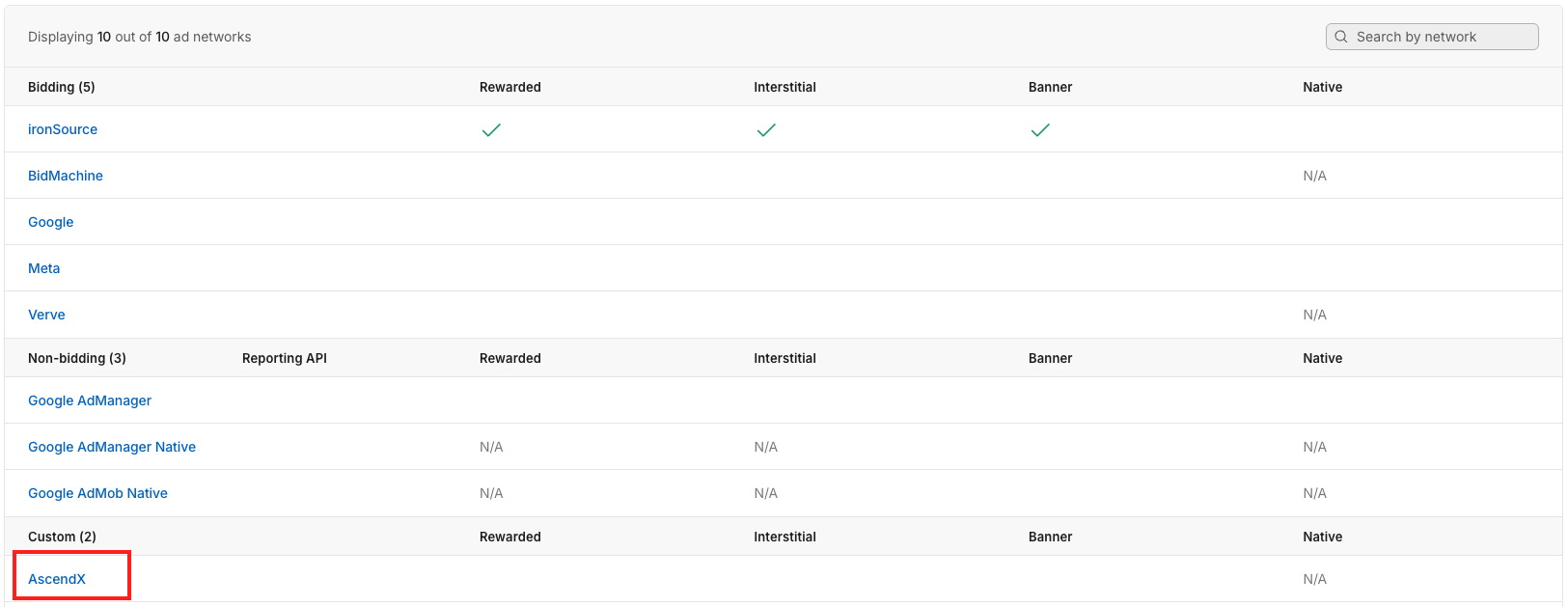Click the Banner header in Non-bidding section
1568x607 pixels.
[1051, 358]
